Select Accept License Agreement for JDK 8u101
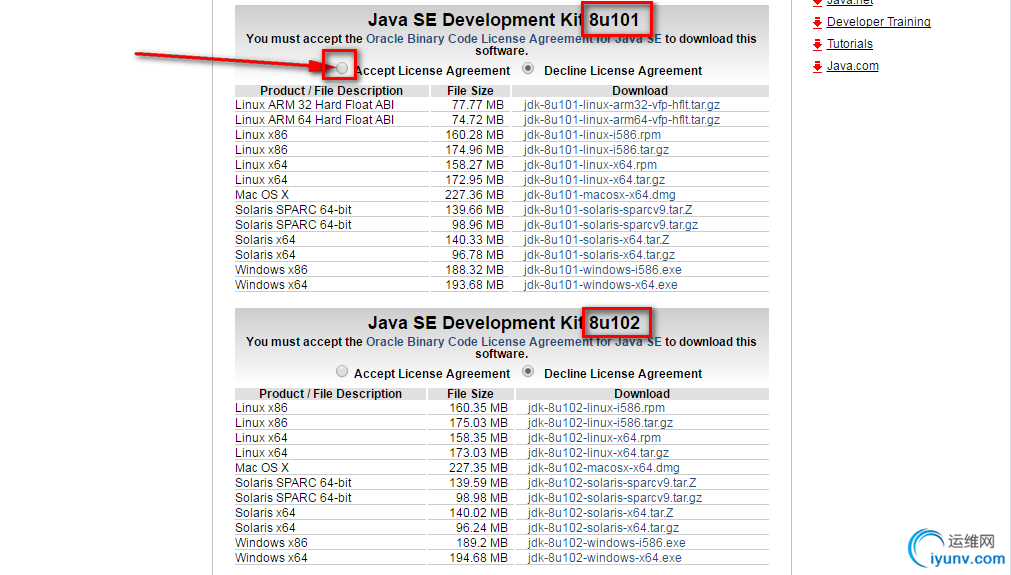This screenshot has width=1011, height=575. pyautogui.click(x=342, y=68)
